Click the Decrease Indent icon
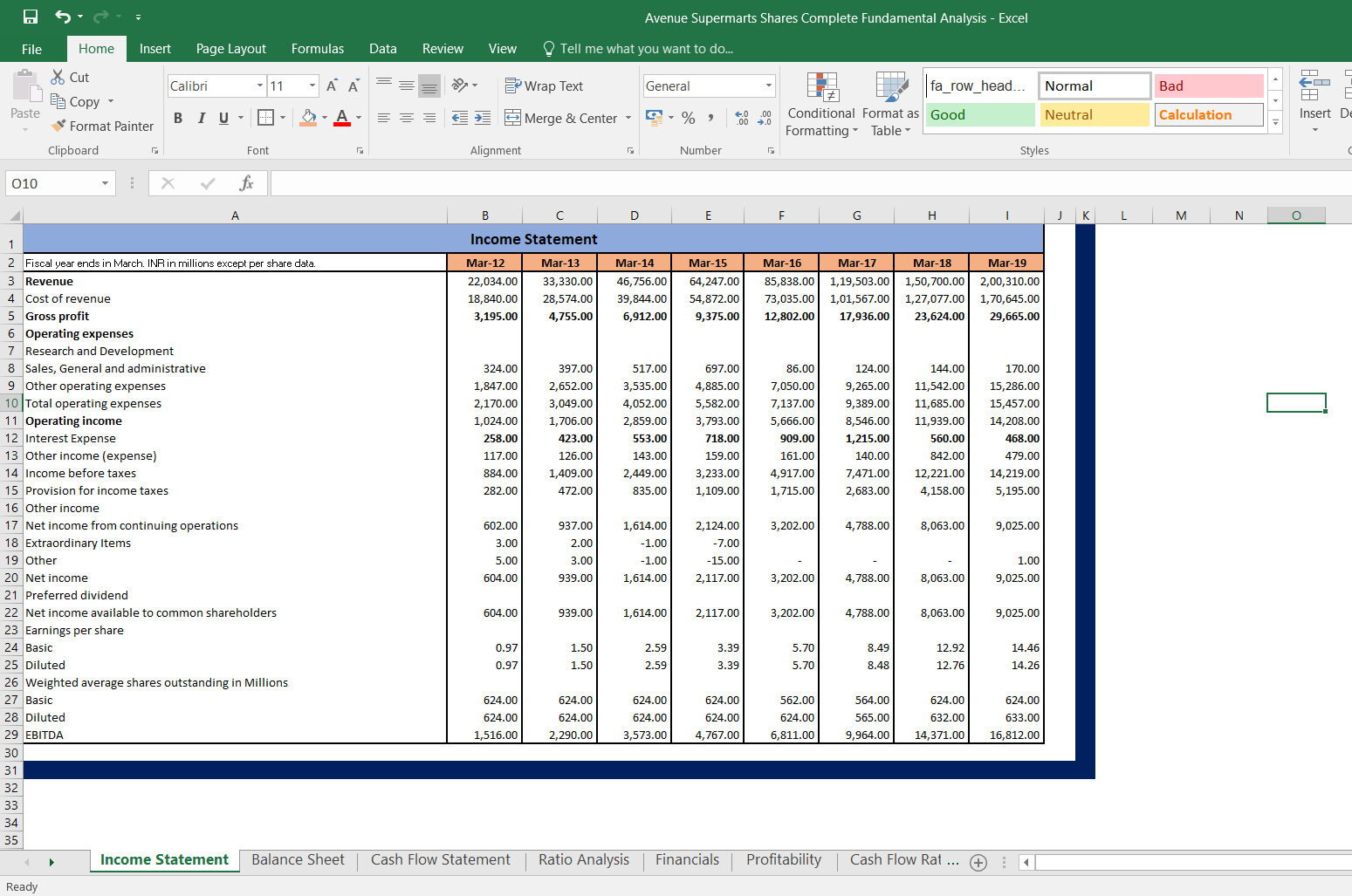 click(x=460, y=118)
